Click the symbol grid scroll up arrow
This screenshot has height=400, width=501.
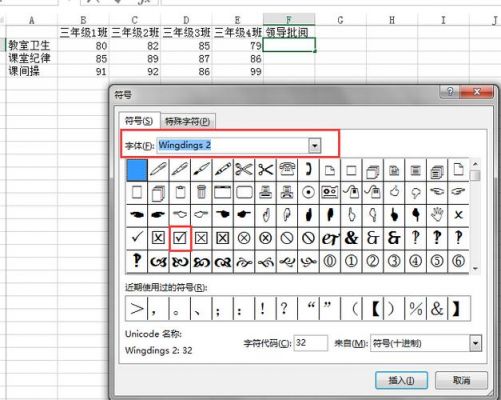coord(475,164)
